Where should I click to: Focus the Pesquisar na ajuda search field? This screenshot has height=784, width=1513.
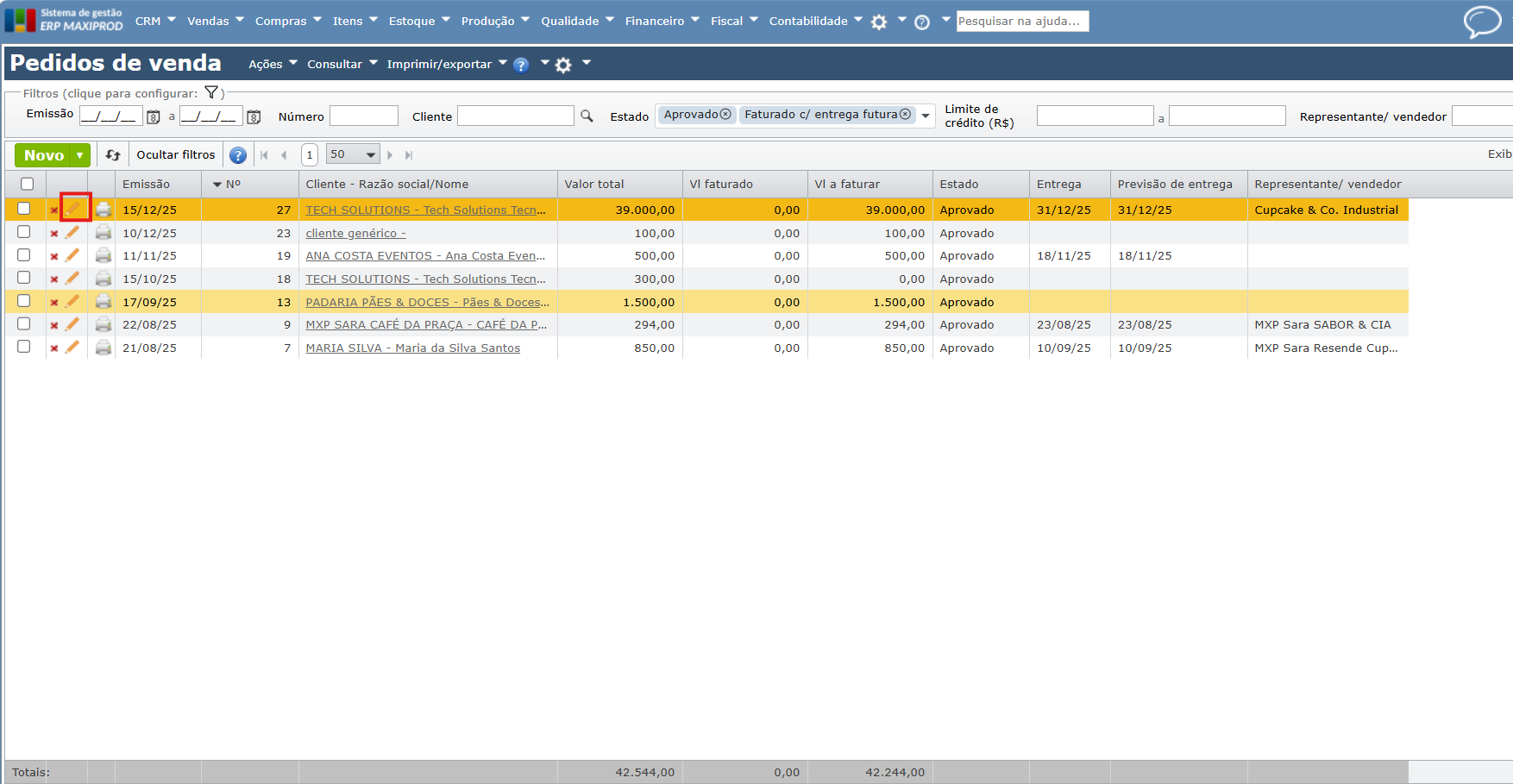point(1022,21)
